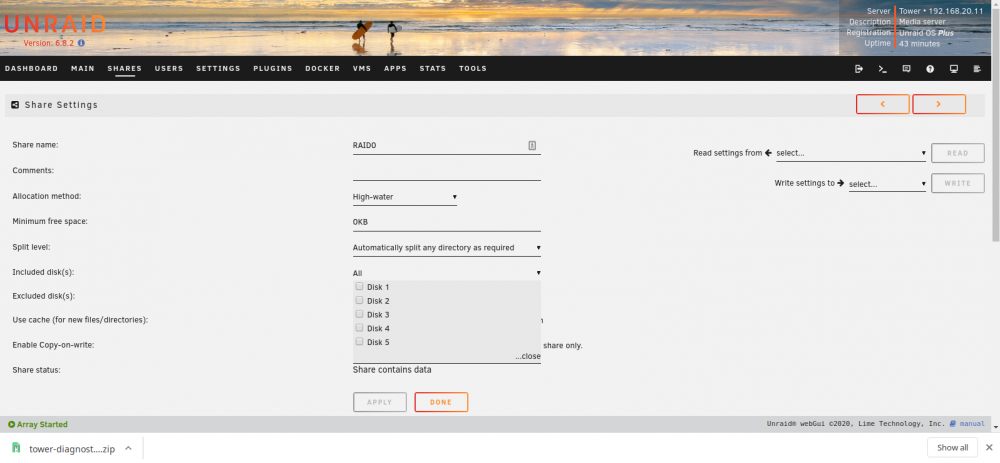Go to the previous share with left arrow
This screenshot has width=1000, height=463.
click(883, 104)
